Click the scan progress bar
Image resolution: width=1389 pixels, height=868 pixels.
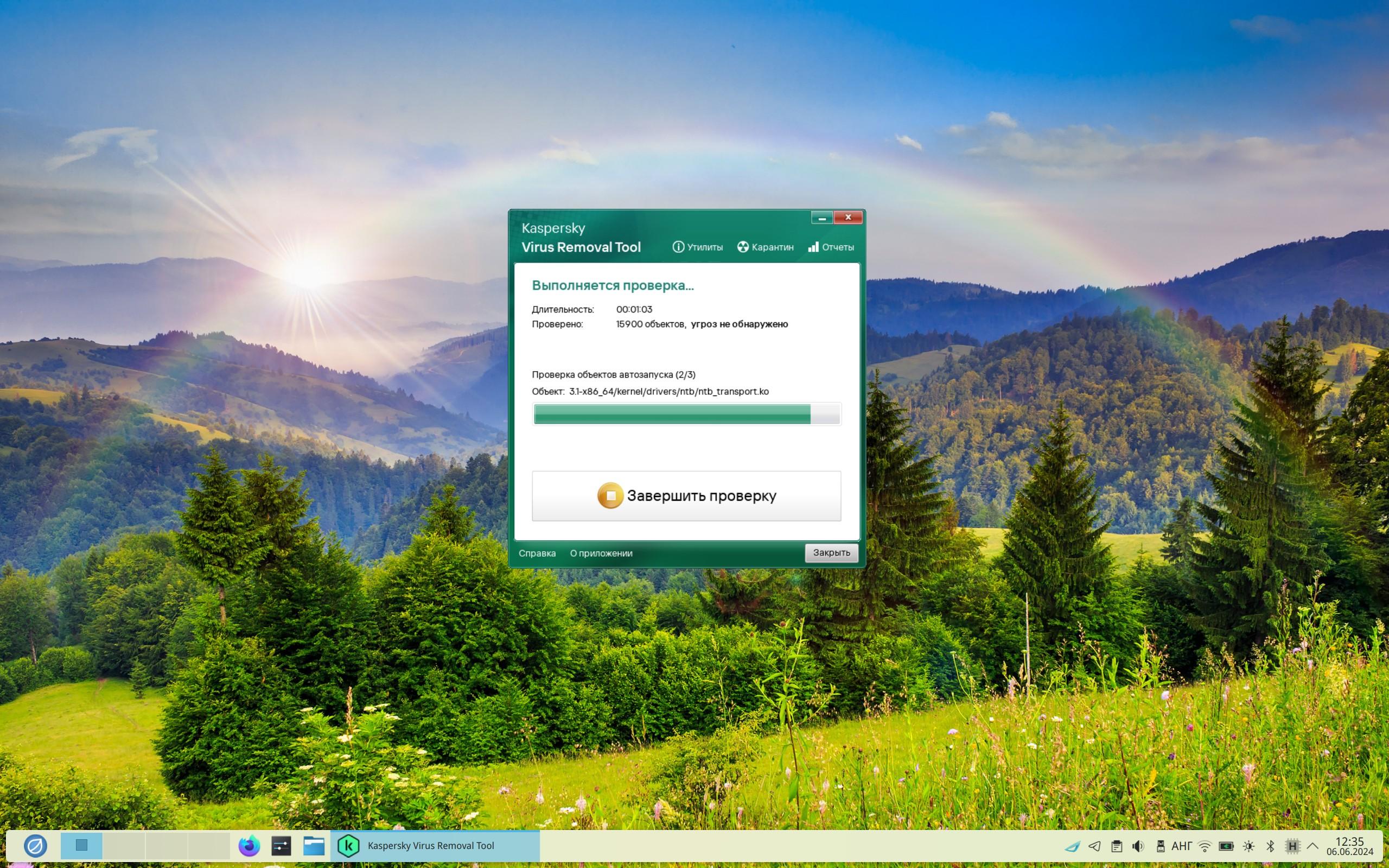tap(686, 414)
